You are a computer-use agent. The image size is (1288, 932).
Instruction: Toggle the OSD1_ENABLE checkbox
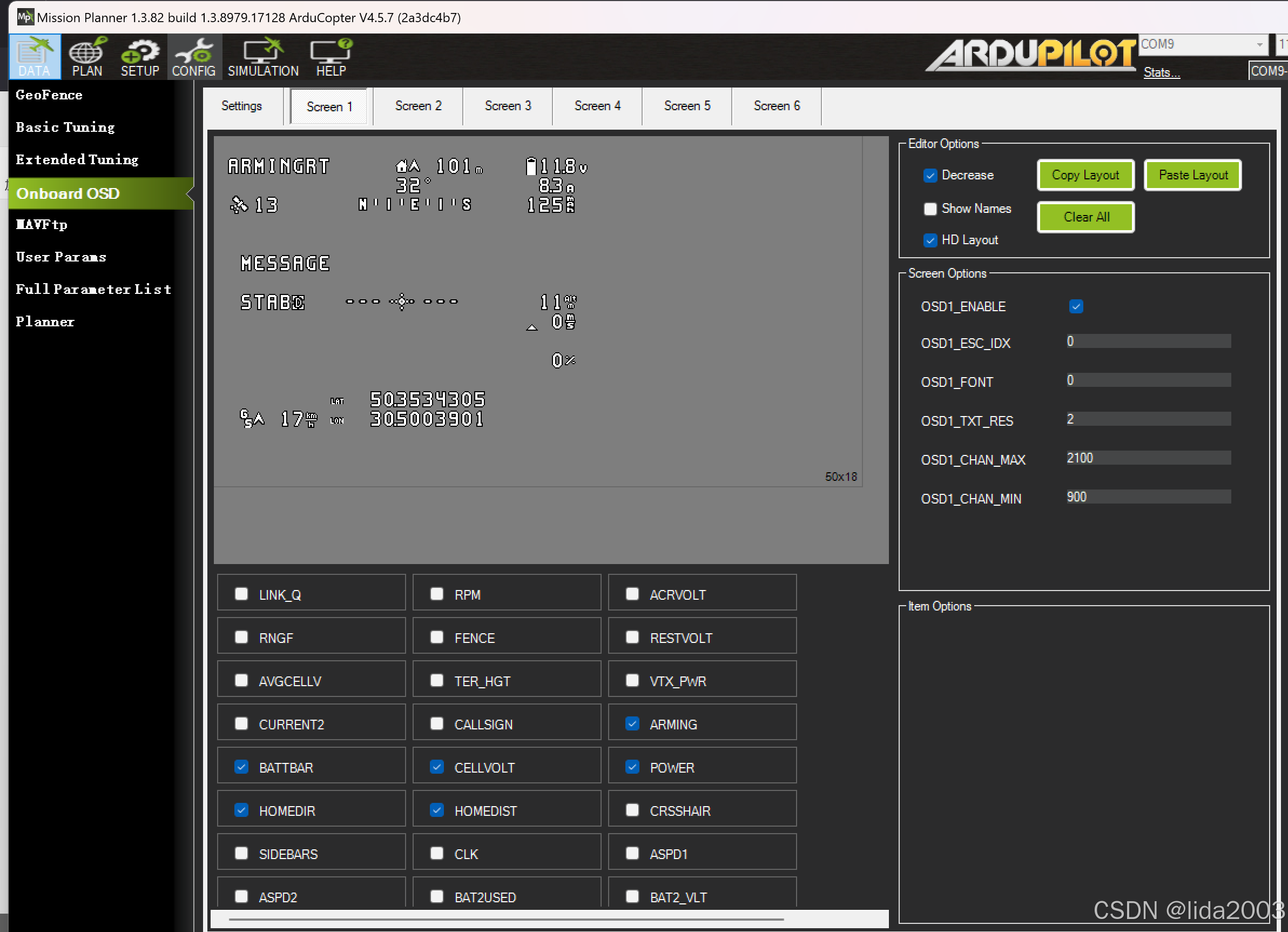tap(1076, 306)
